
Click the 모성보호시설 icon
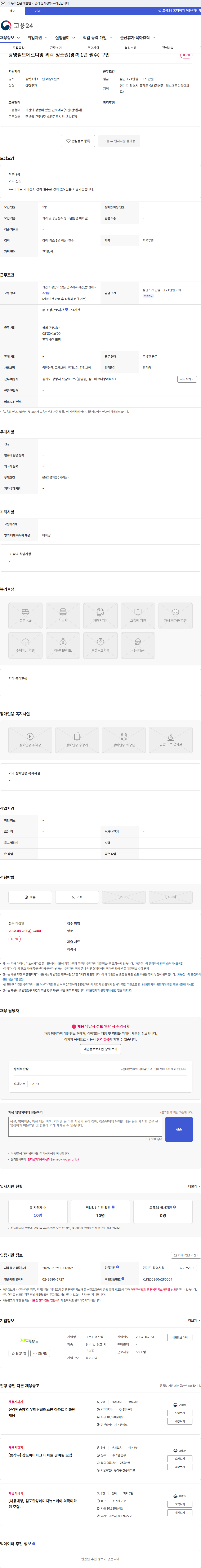click(x=100, y=645)
